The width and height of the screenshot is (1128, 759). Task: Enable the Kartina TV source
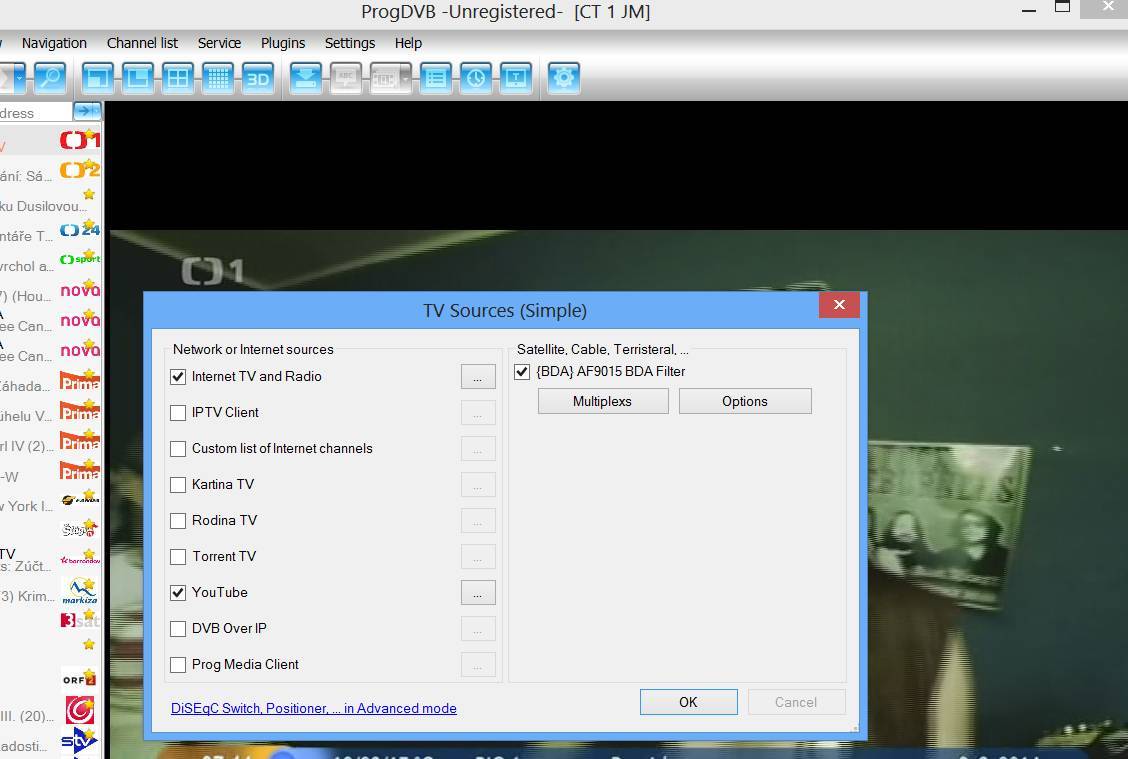point(178,485)
